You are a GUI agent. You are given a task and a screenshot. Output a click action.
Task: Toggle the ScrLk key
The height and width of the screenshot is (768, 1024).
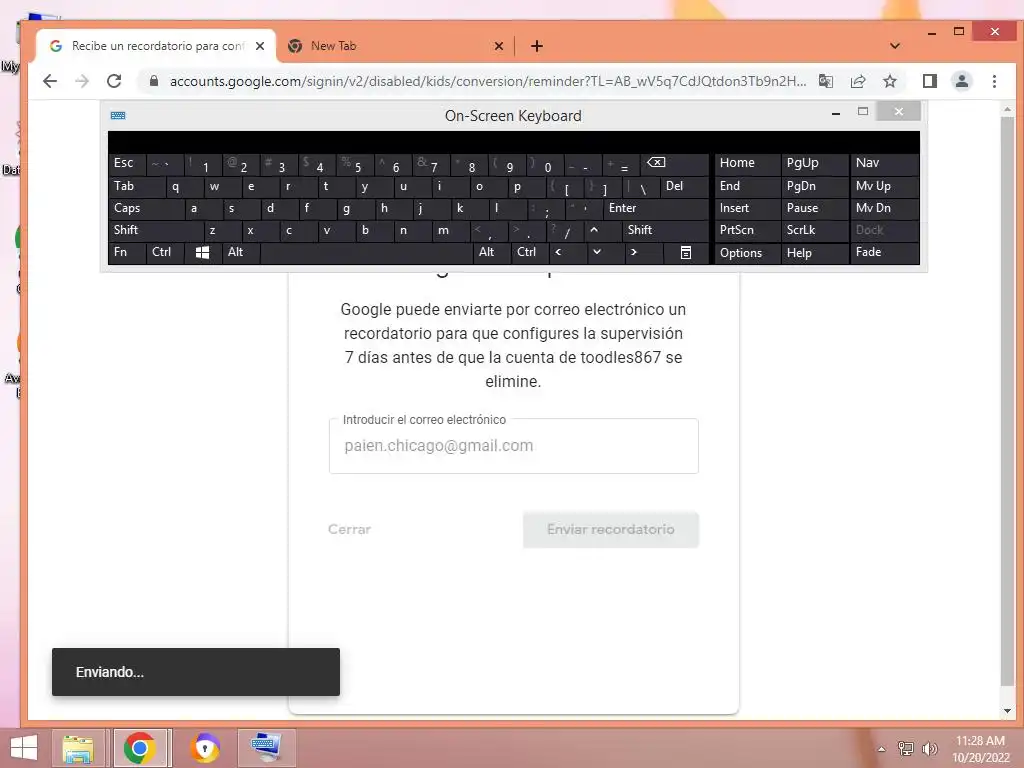click(814, 230)
